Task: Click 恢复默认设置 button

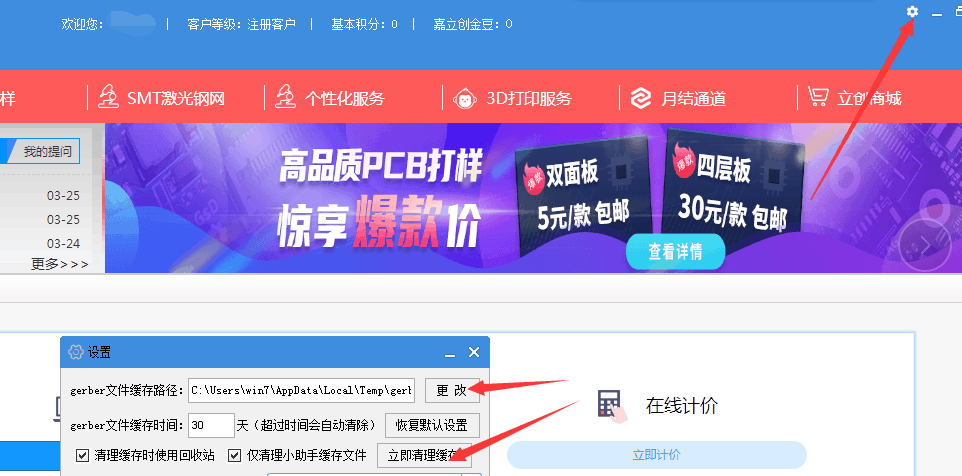Action: click(430, 425)
